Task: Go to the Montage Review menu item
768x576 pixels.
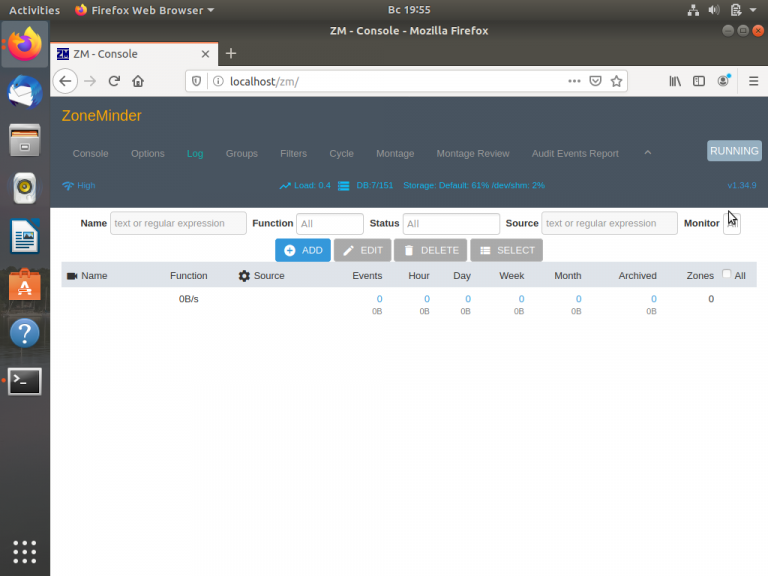Action: 473,154
